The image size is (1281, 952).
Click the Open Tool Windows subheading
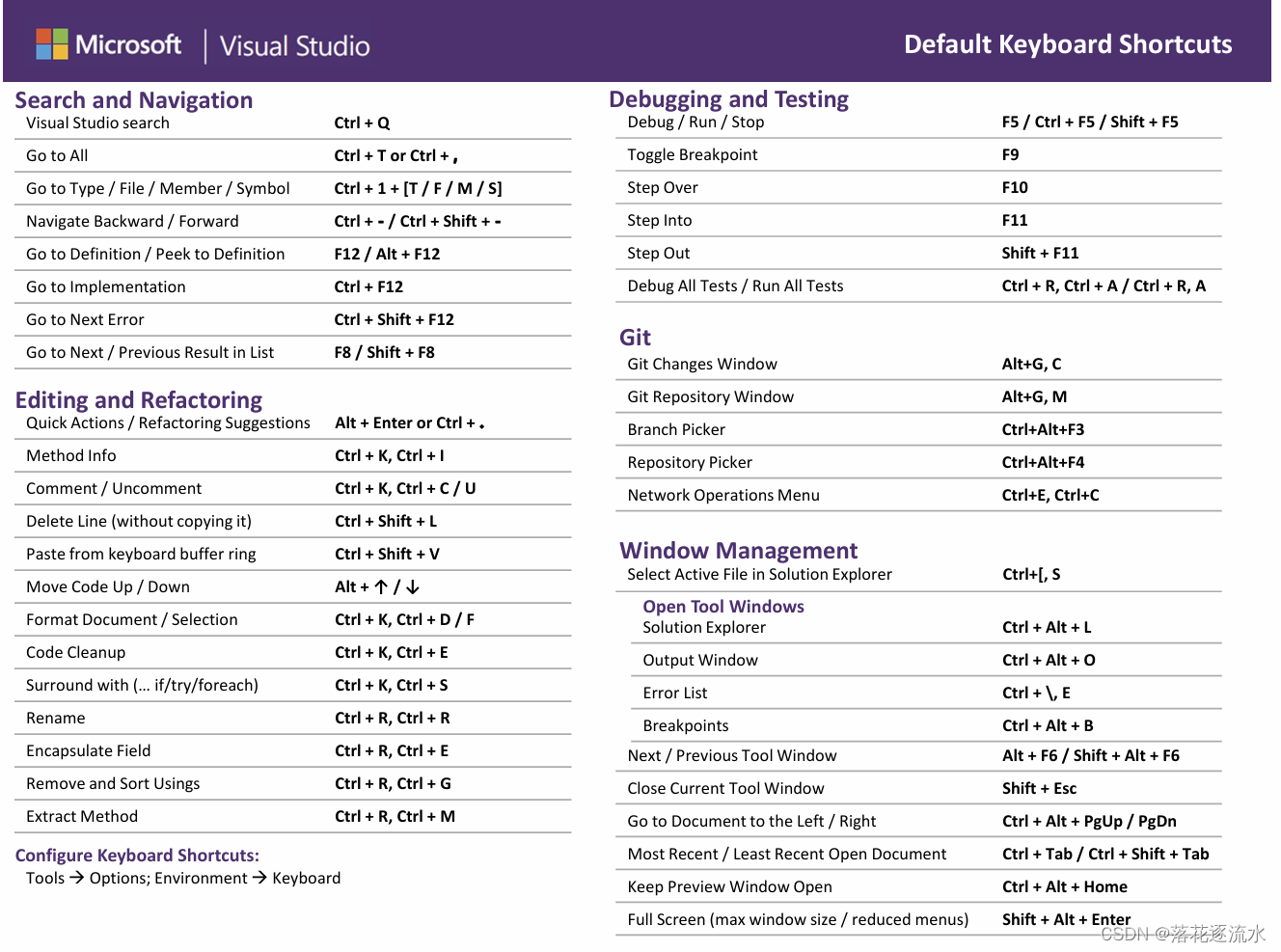point(723,607)
